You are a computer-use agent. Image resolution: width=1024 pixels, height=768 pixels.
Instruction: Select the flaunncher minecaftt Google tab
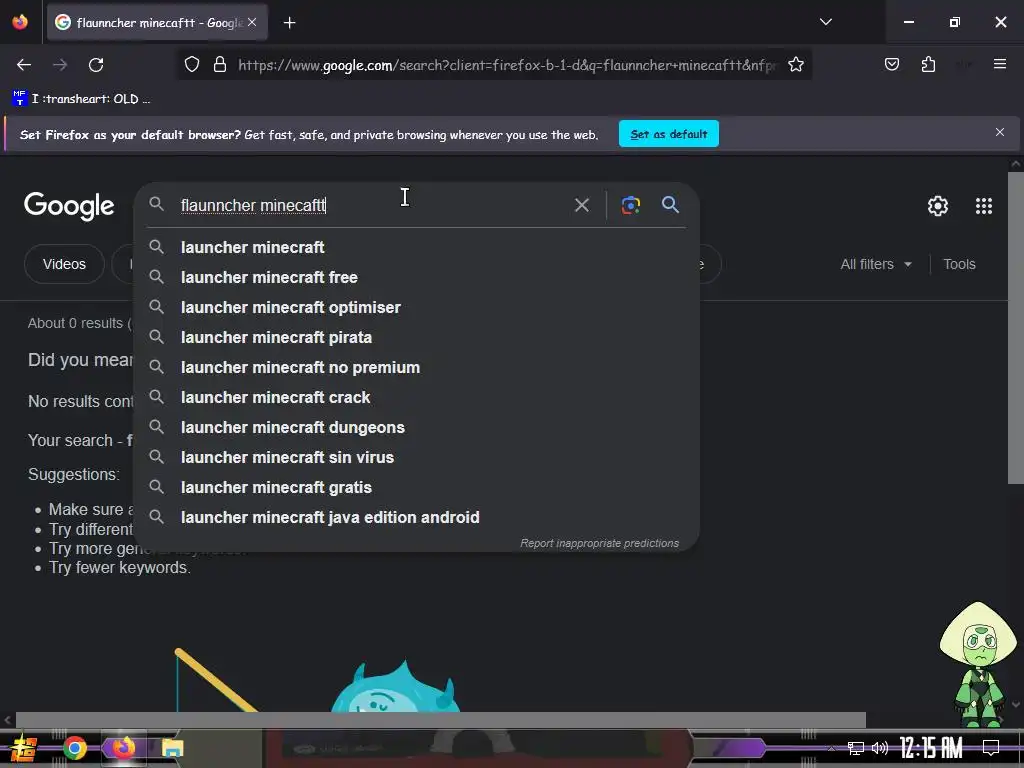[156, 23]
